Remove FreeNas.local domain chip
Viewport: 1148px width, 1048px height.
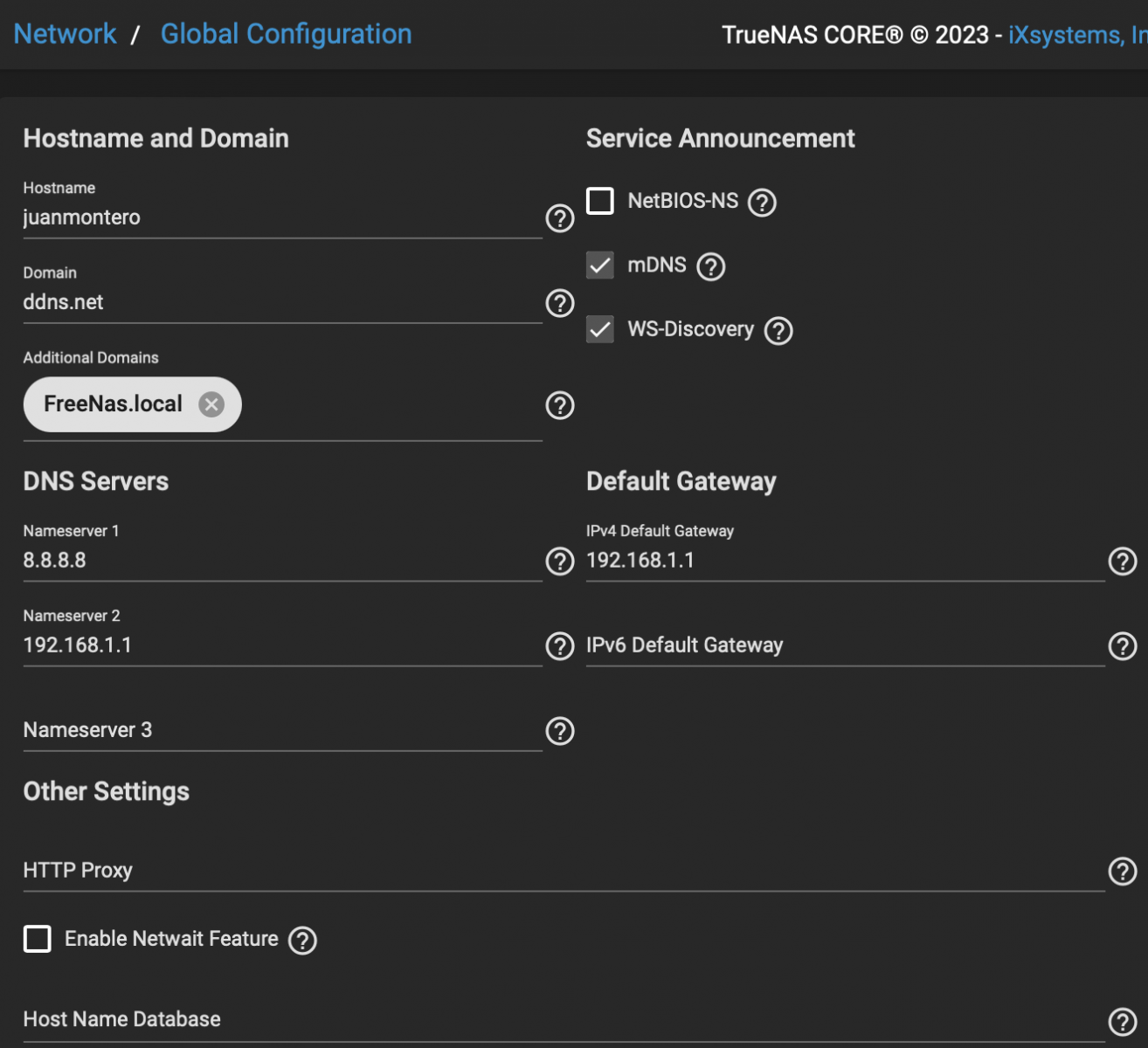pyautogui.click(x=211, y=404)
